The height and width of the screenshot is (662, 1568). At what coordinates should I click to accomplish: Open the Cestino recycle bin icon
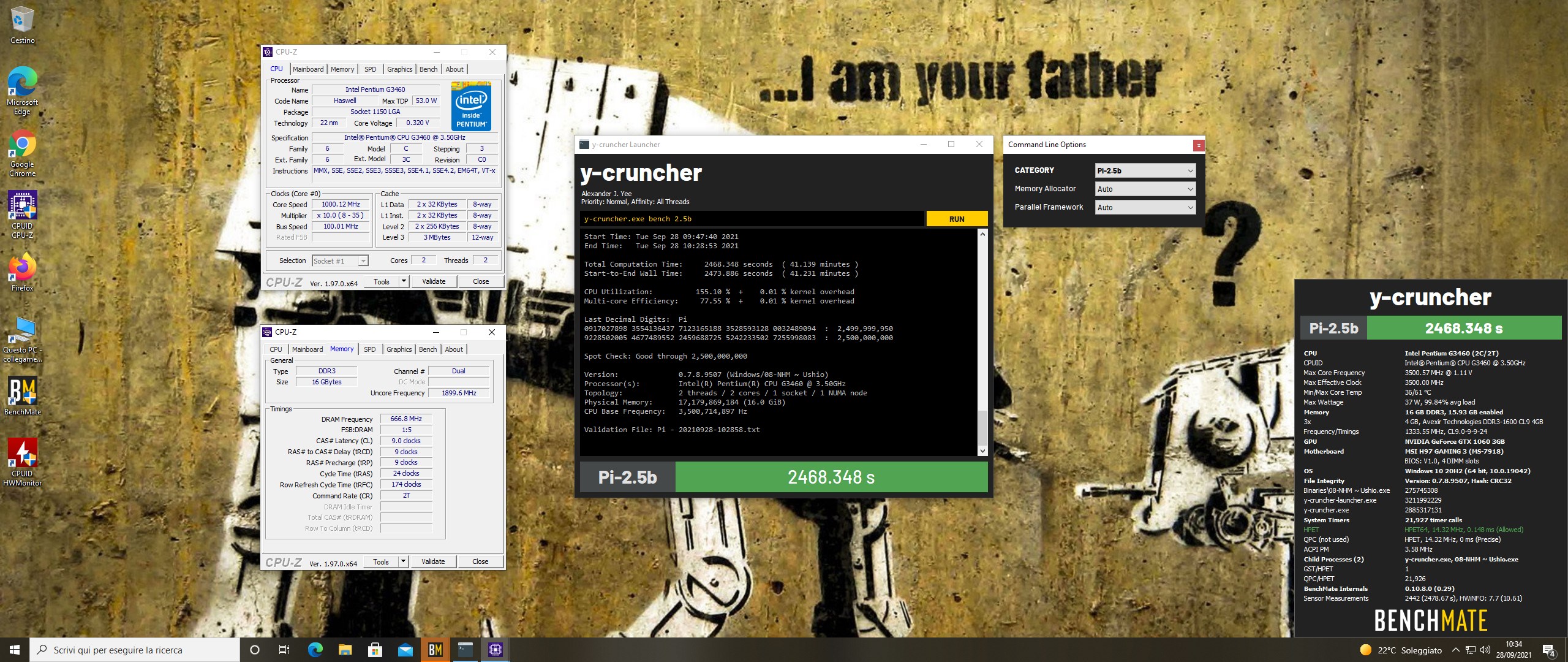point(23,25)
